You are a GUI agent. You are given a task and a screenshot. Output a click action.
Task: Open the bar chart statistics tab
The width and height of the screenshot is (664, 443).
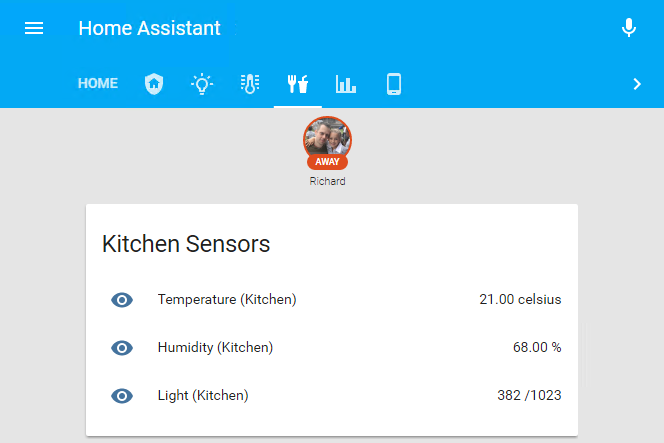tap(346, 84)
